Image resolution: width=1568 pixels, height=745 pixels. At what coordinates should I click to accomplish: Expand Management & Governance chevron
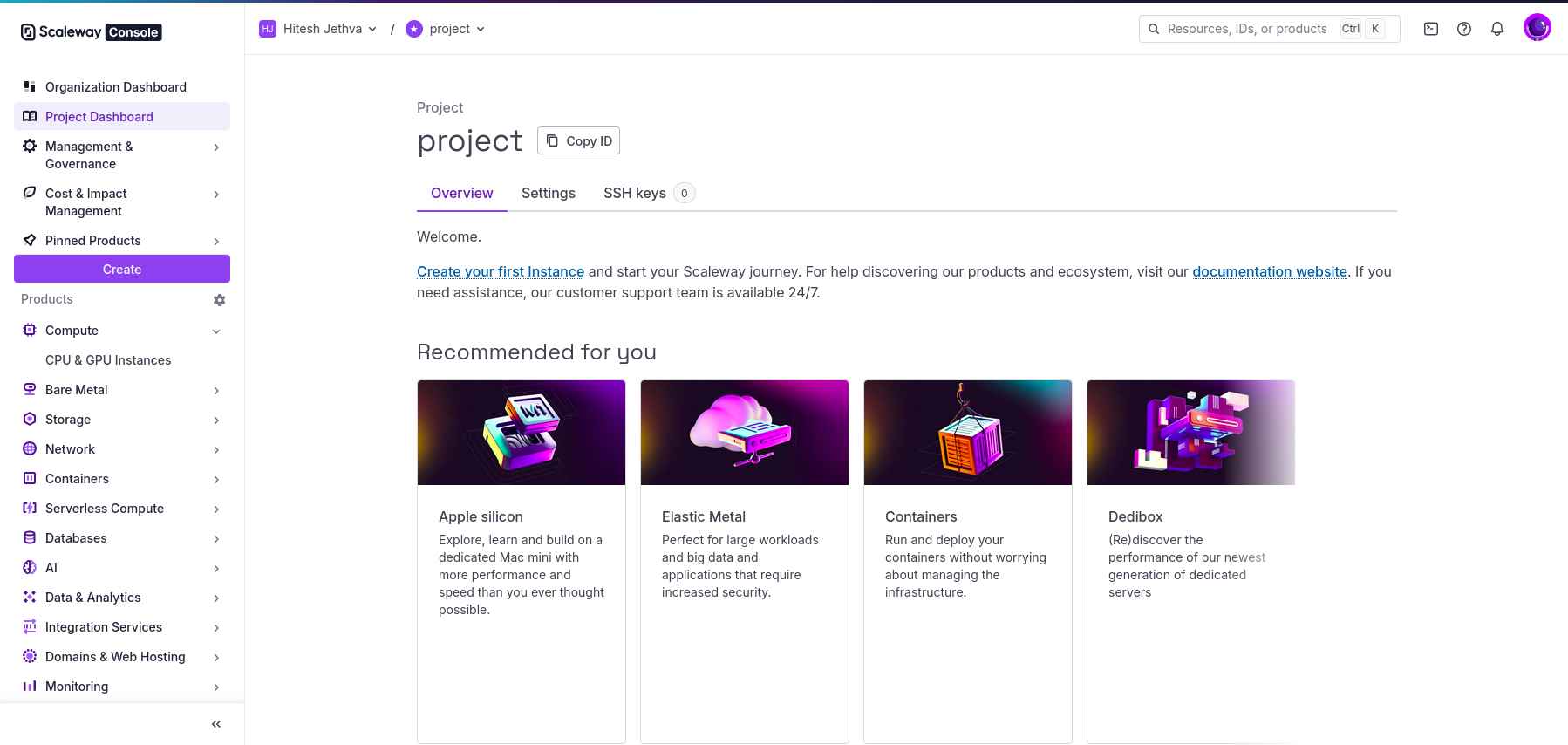(x=216, y=147)
